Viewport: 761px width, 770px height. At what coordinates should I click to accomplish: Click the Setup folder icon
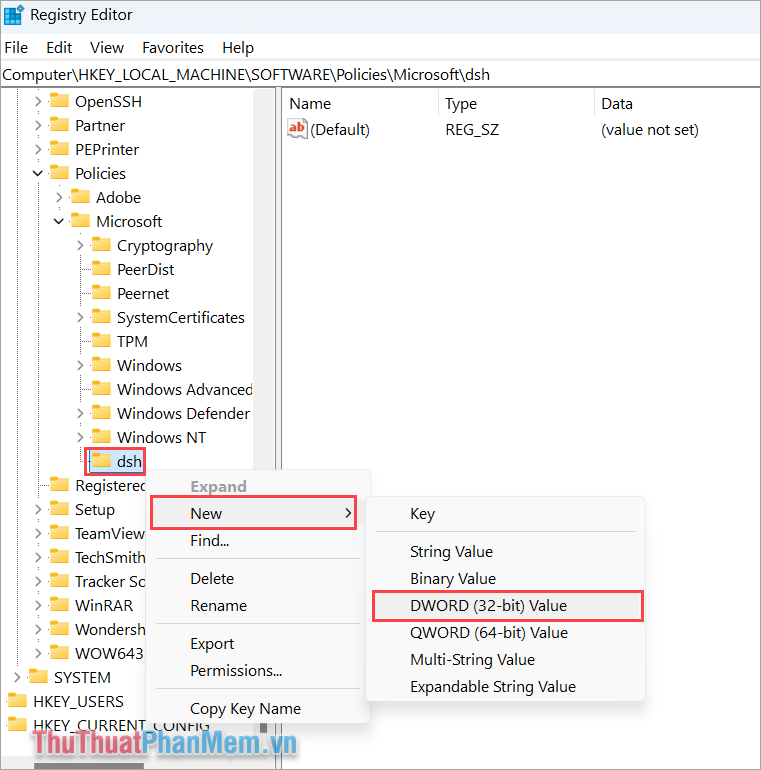coord(59,509)
